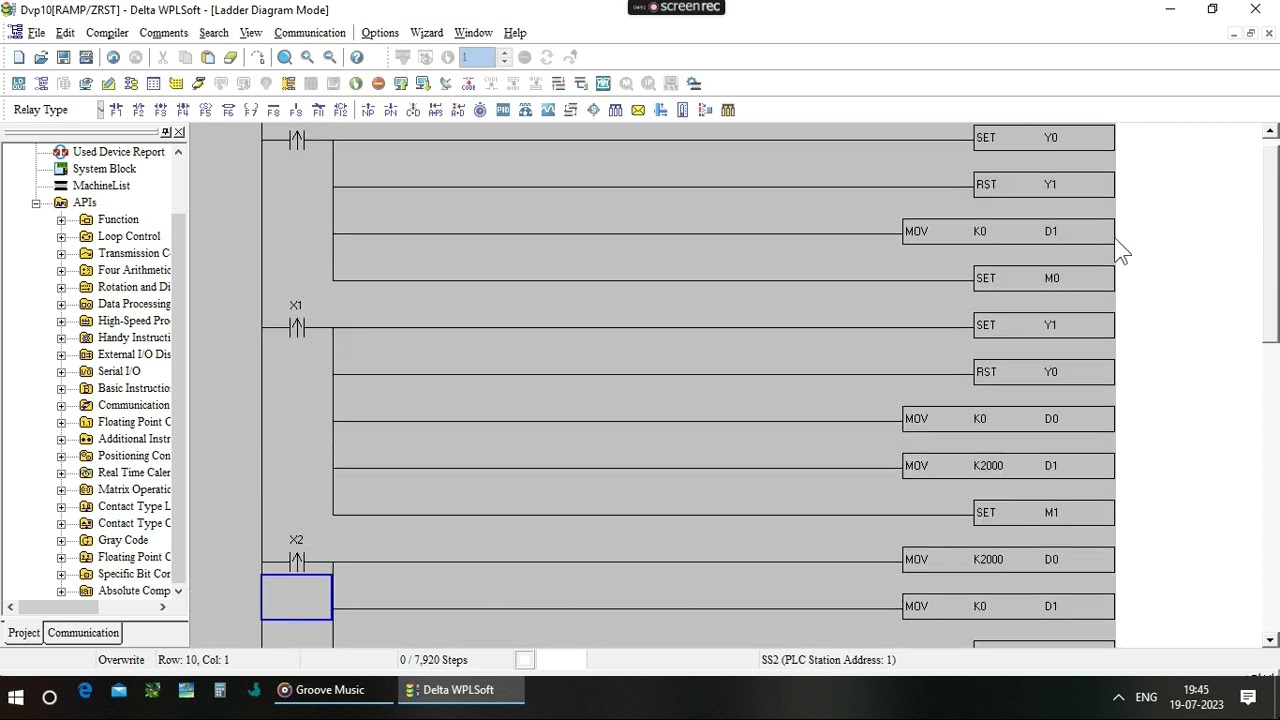Click the yellow envelope toolbar icon

(638, 110)
